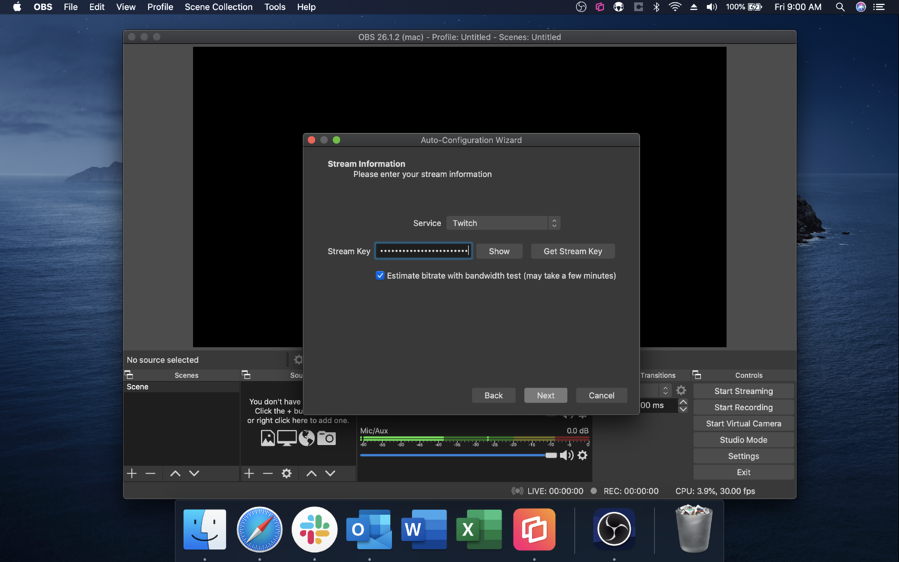
Task: Remove source with minus icon
Action: 268,473
